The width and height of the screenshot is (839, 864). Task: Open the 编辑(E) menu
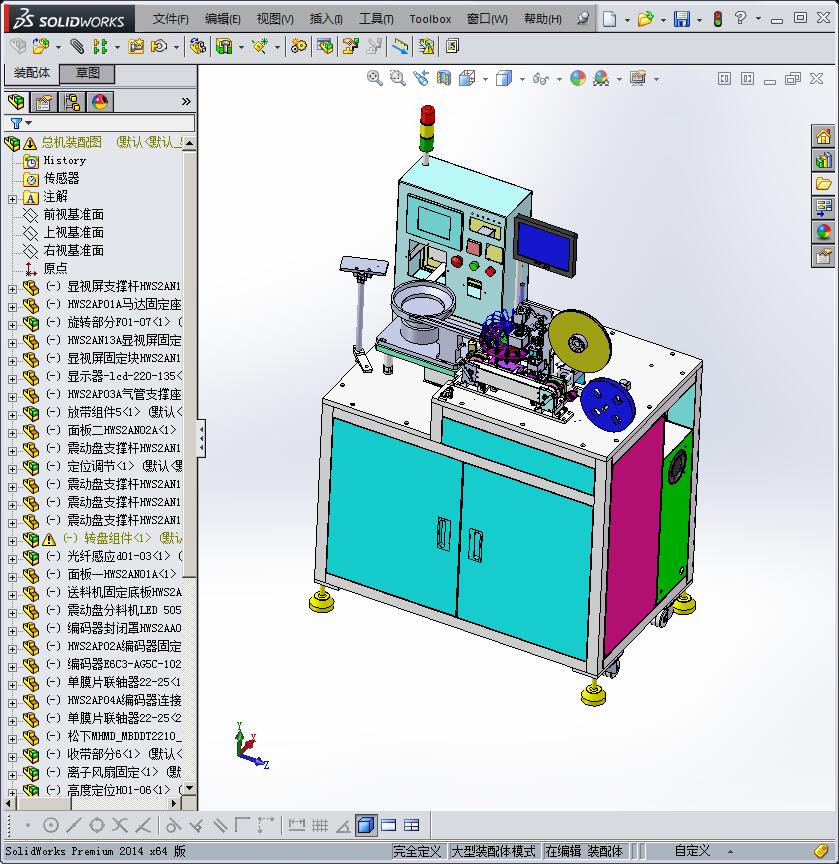(x=223, y=19)
